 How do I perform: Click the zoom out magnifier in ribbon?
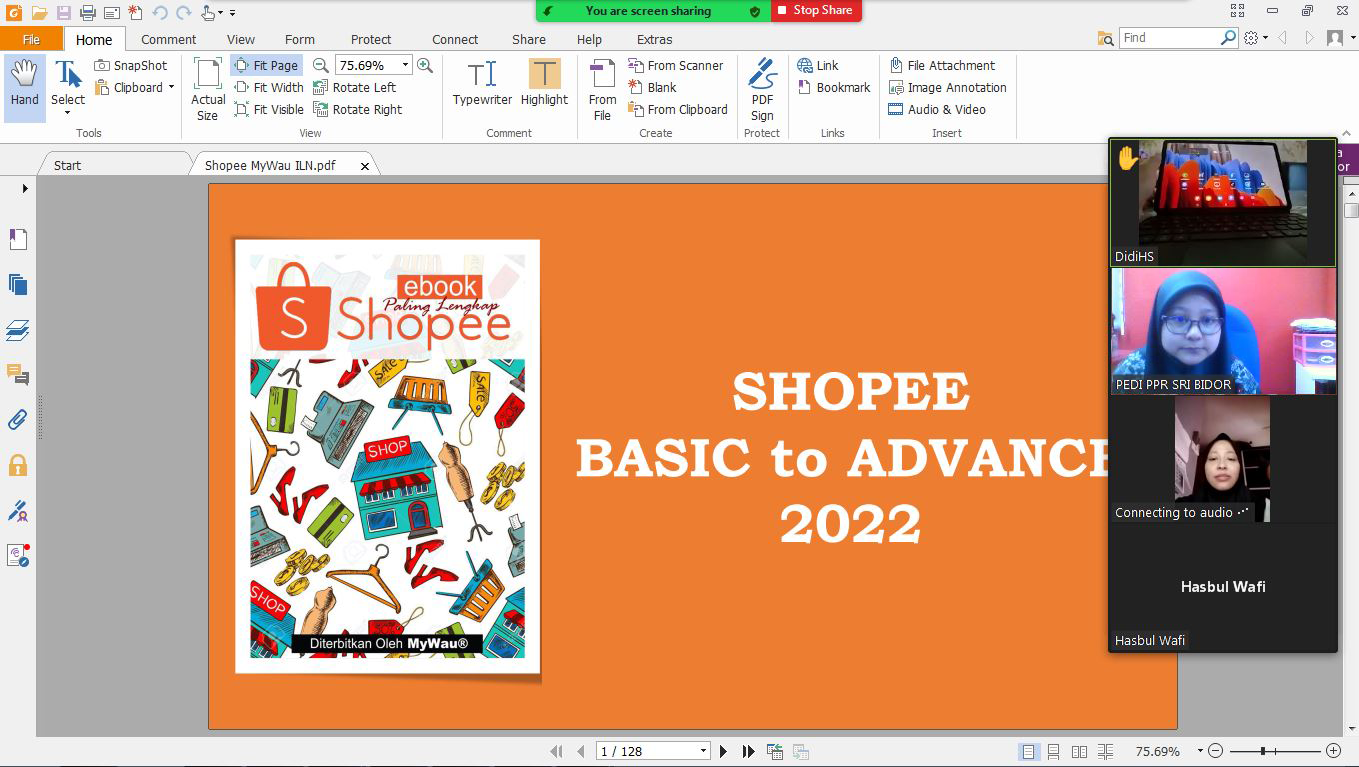(321, 65)
